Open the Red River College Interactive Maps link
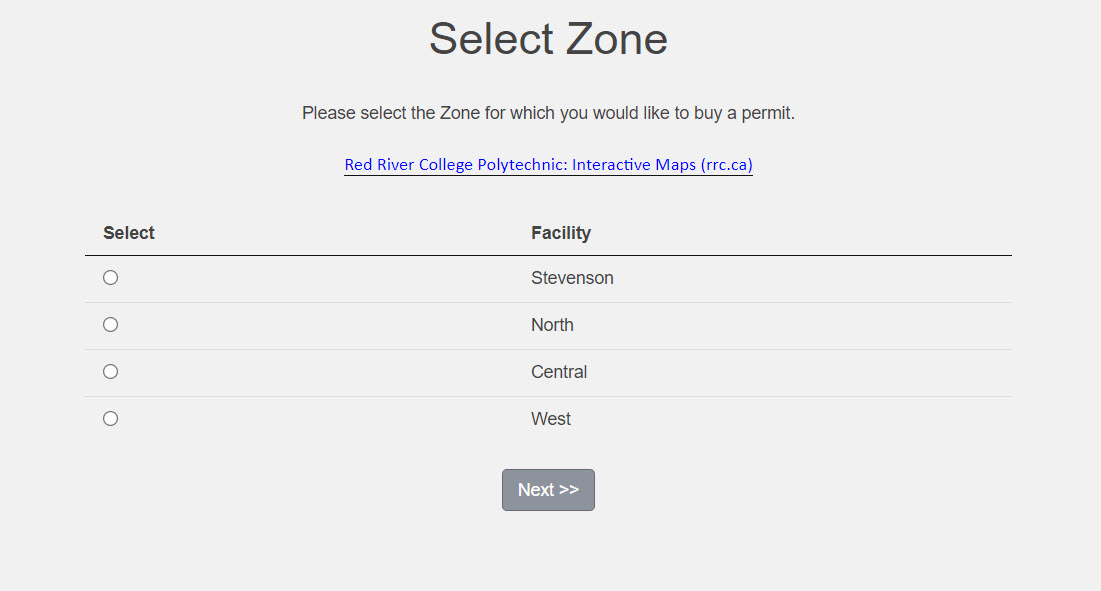The width and height of the screenshot is (1101, 591). click(x=548, y=165)
